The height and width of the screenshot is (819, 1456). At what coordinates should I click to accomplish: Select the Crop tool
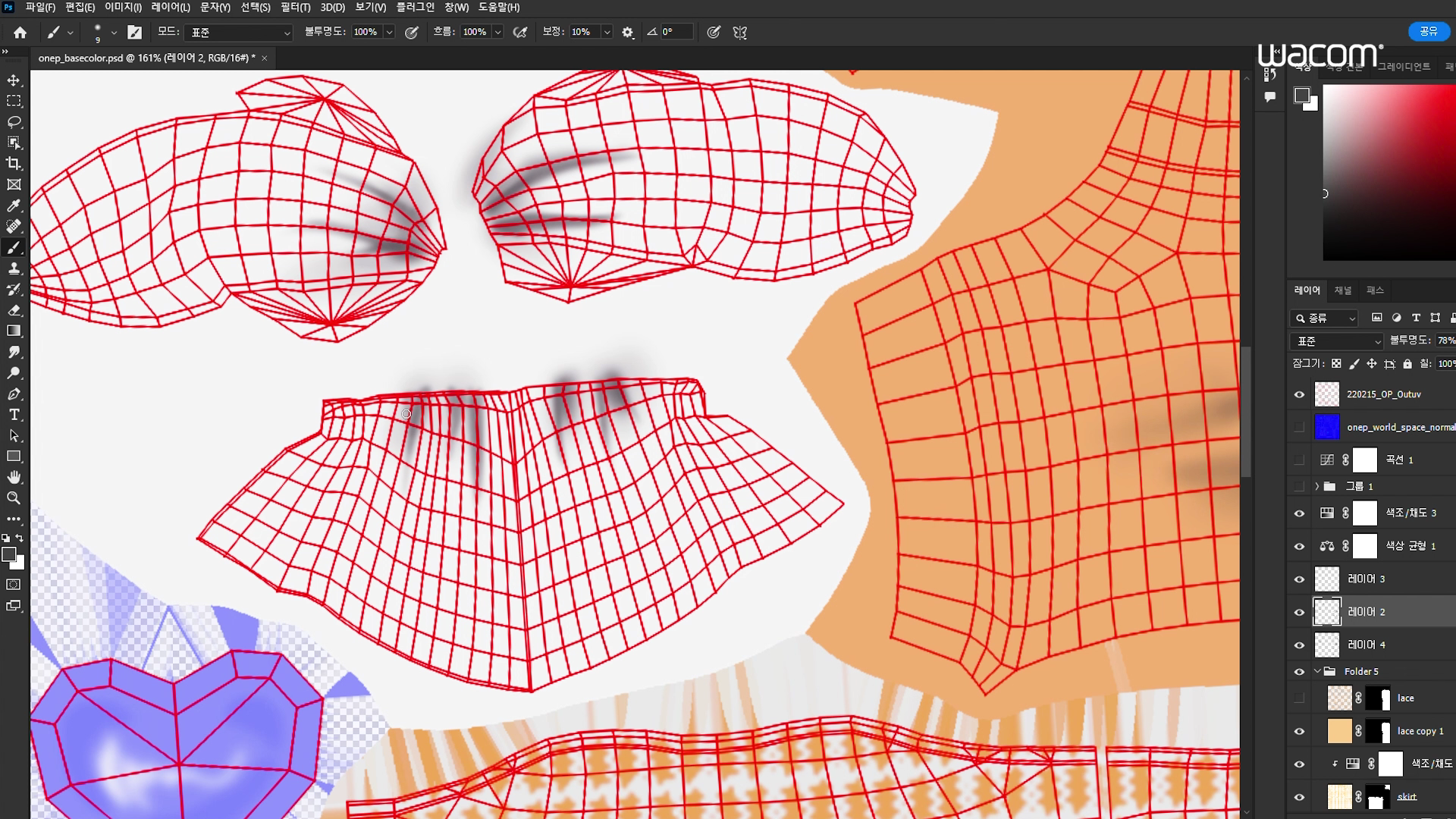(14, 164)
